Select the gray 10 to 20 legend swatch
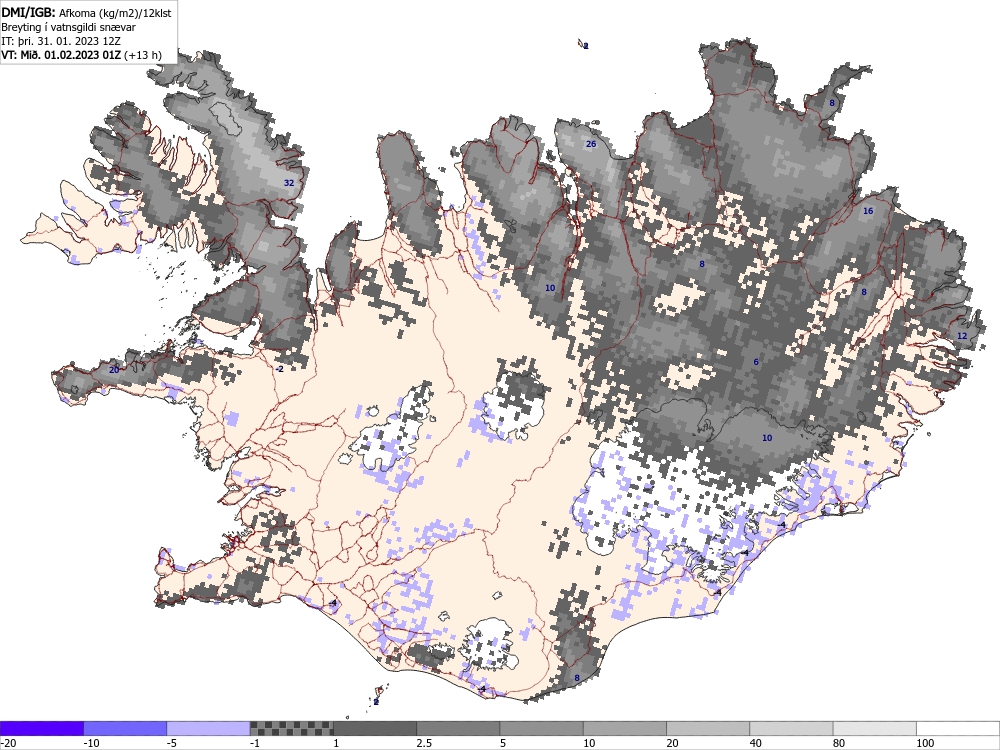The height and width of the screenshot is (750, 1000). point(625,728)
